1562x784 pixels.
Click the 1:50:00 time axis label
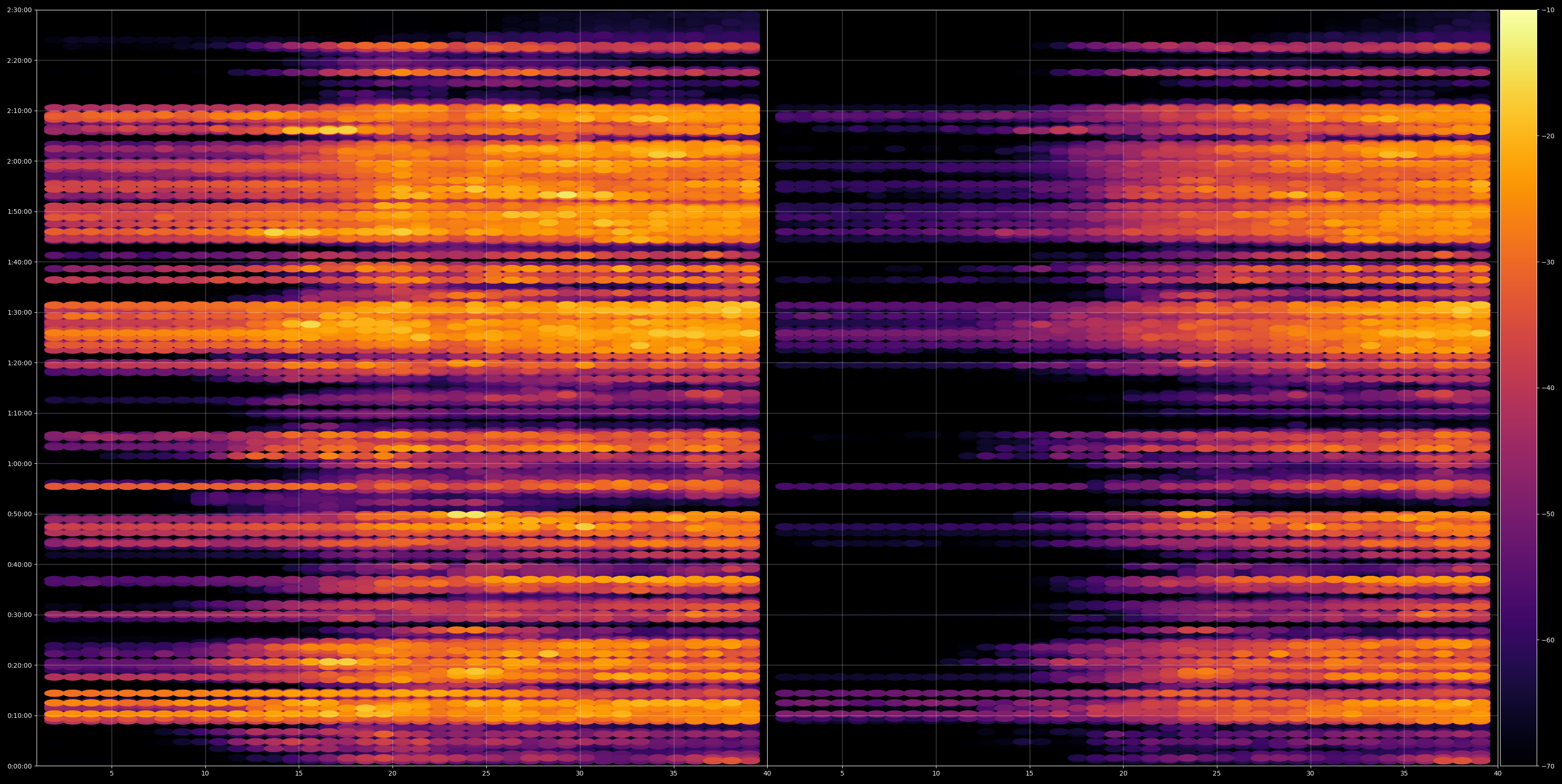coord(19,211)
